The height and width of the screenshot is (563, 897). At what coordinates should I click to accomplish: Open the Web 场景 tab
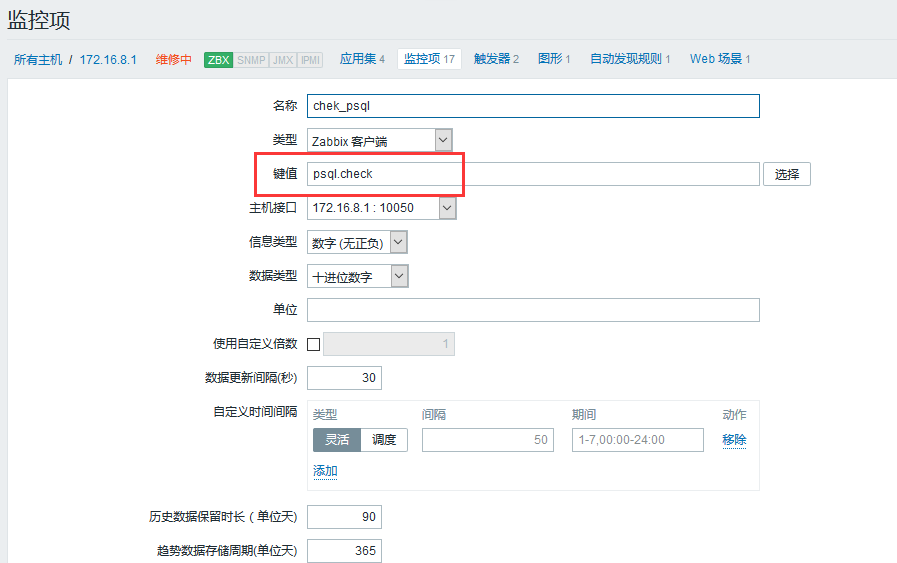(x=720, y=59)
